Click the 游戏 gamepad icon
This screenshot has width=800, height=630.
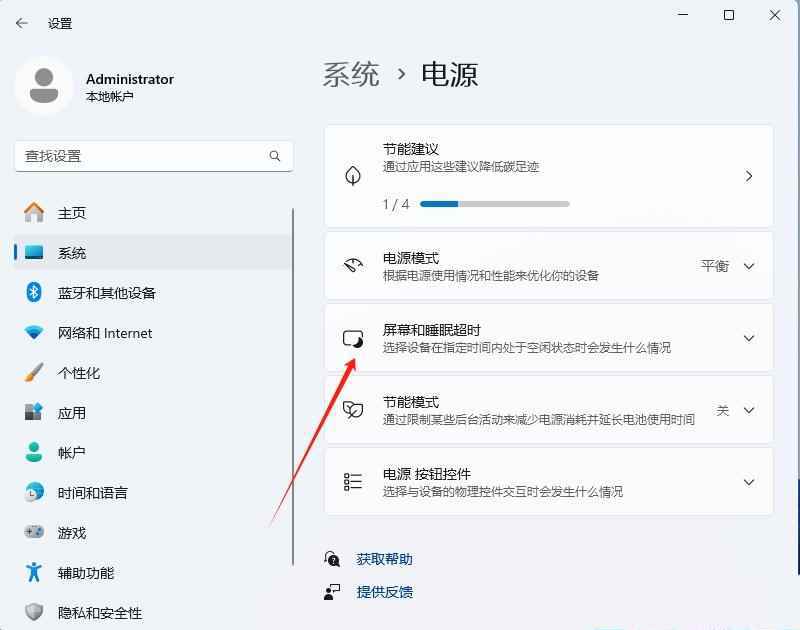coord(34,532)
